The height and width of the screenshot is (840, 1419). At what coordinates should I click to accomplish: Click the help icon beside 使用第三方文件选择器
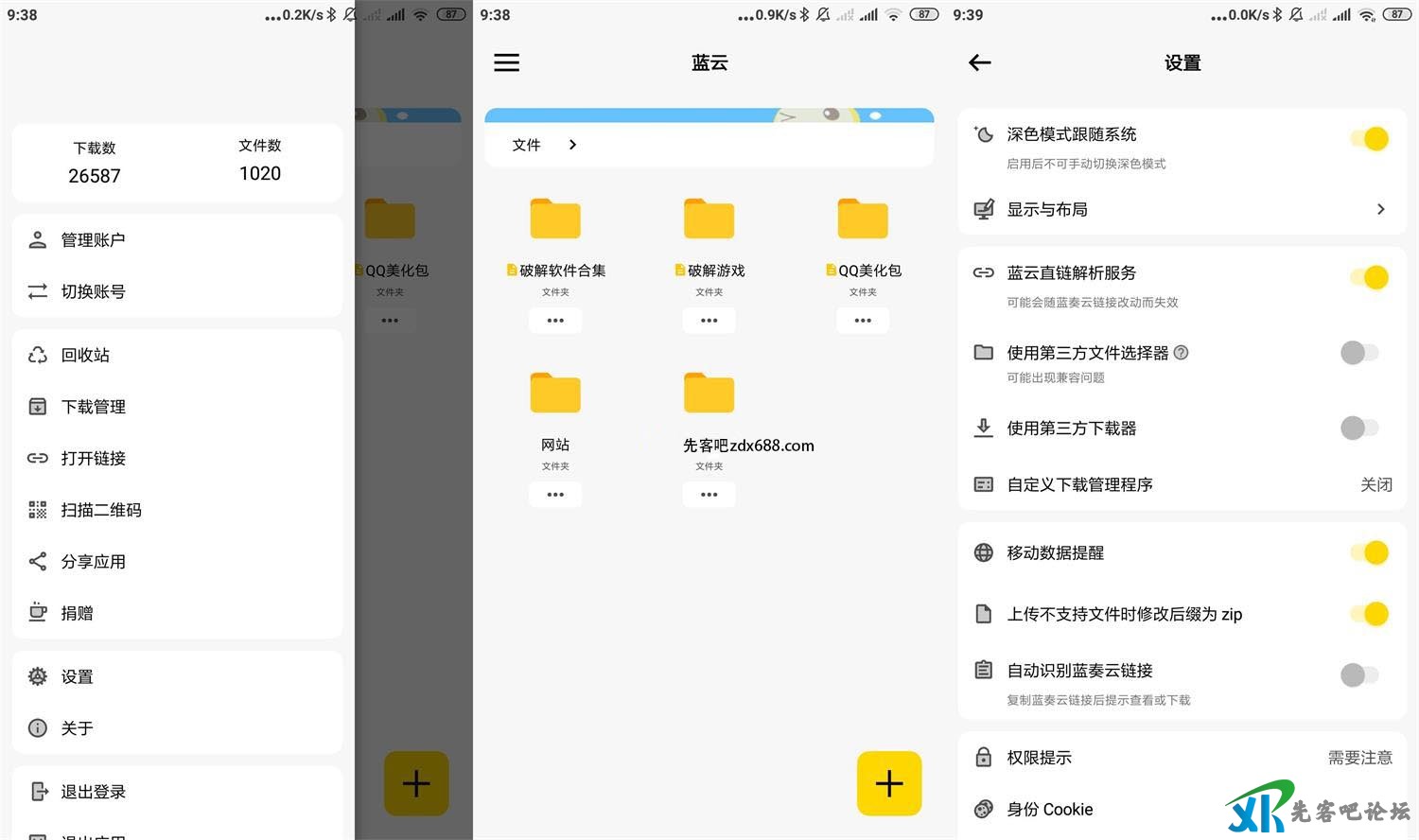pos(1181,353)
